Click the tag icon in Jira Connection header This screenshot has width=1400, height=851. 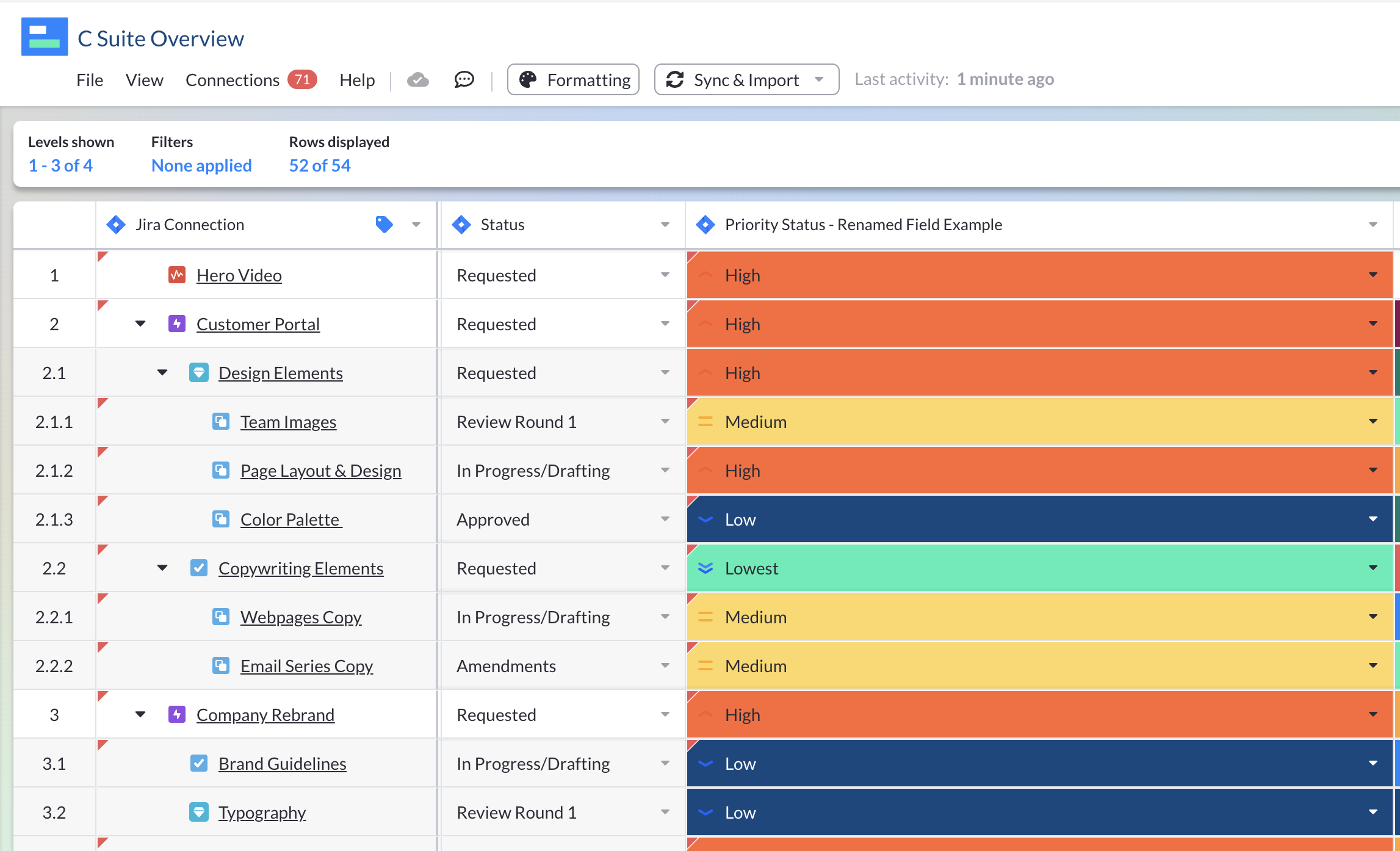[384, 224]
